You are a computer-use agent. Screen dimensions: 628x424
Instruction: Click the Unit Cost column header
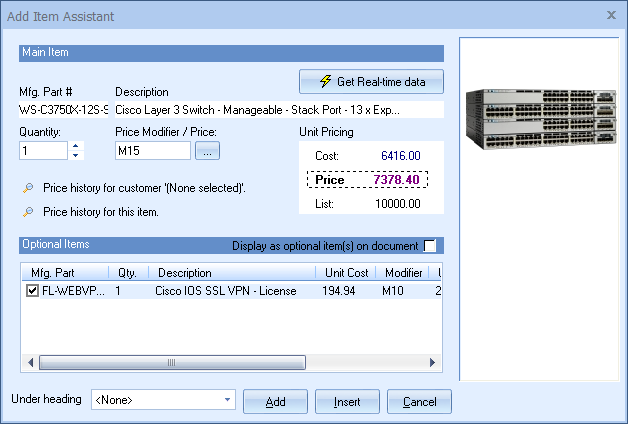(x=345, y=272)
